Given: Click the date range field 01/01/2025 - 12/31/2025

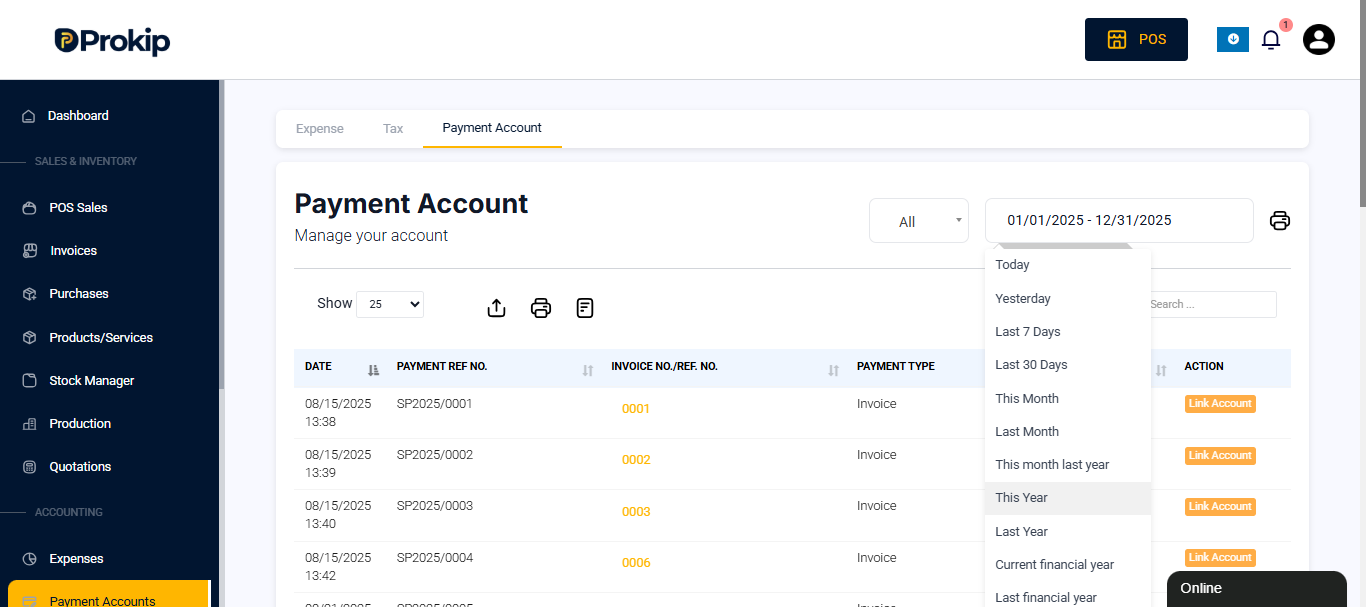Looking at the screenshot, I should pyautogui.click(x=1119, y=221).
